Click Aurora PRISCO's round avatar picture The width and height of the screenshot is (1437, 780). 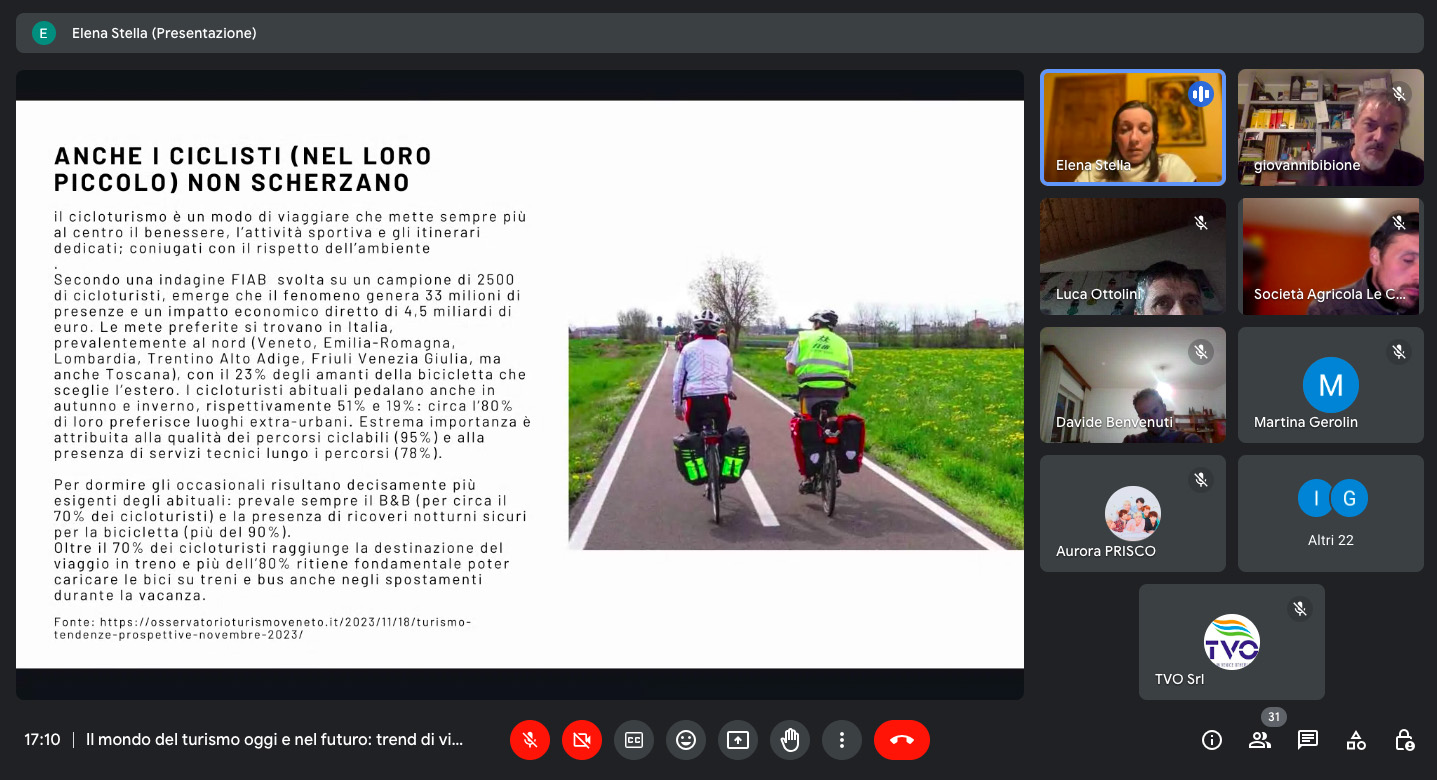pos(1133,514)
